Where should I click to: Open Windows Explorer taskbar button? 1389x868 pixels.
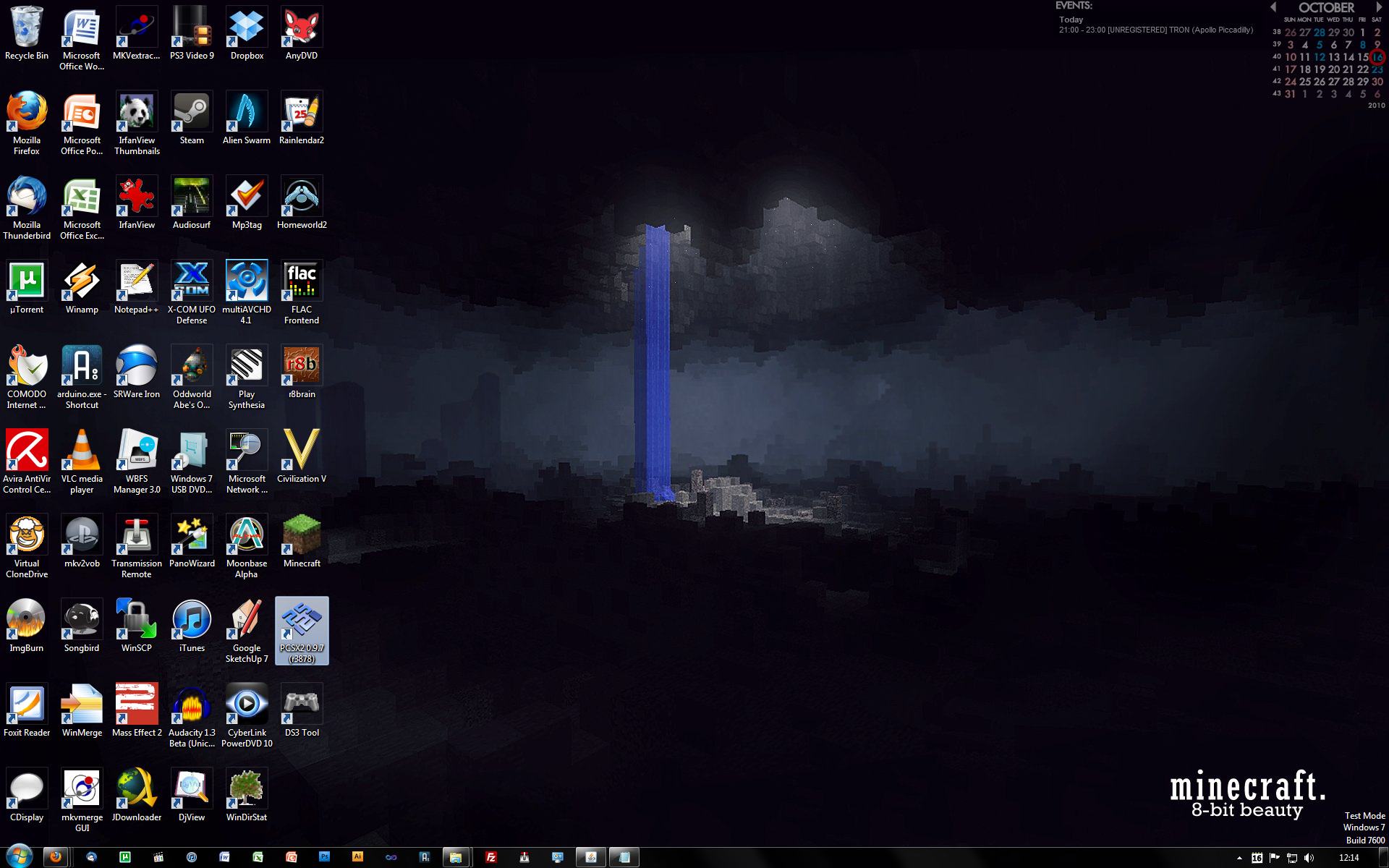click(x=455, y=857)
